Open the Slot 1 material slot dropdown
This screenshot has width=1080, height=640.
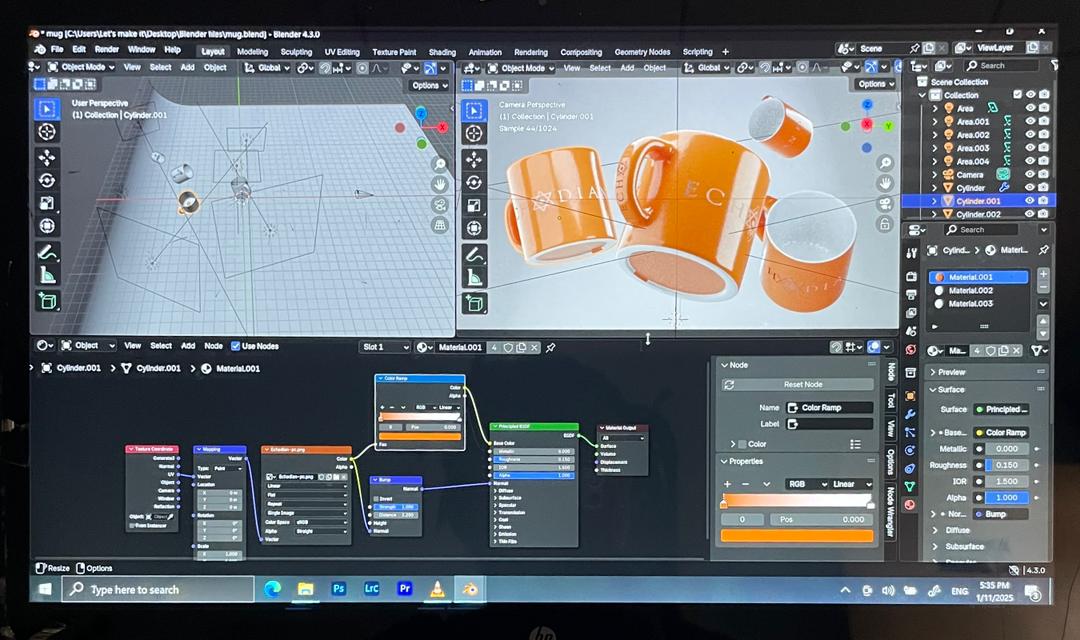coord(386,347)
